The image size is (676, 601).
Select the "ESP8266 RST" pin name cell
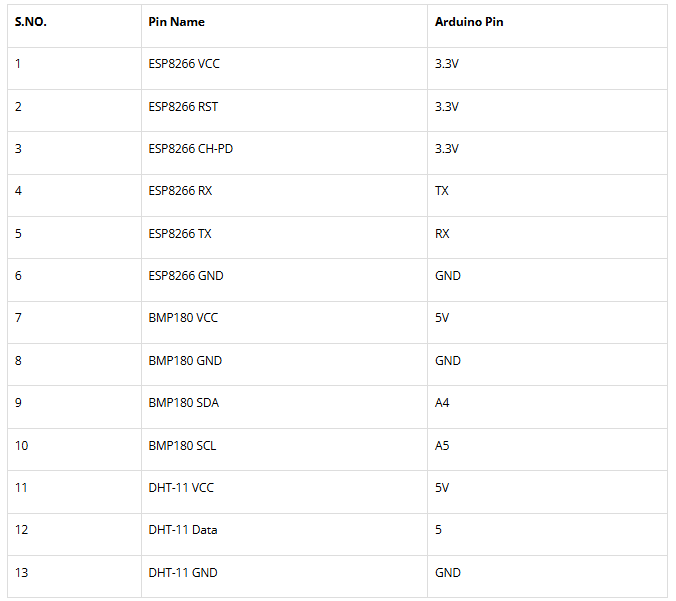point(183,106)
